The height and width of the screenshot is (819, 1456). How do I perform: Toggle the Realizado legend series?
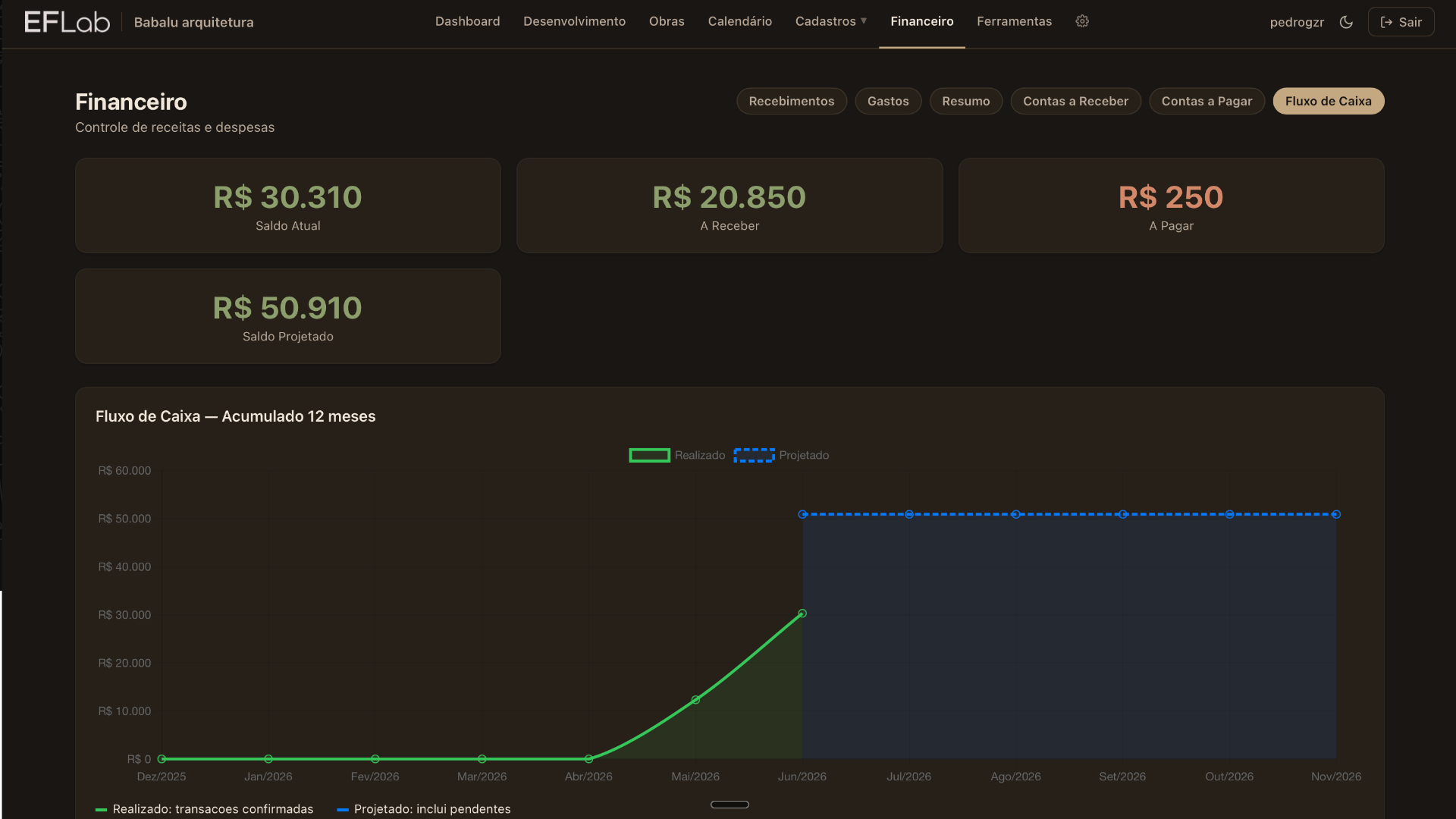click(x=676, y=455)
